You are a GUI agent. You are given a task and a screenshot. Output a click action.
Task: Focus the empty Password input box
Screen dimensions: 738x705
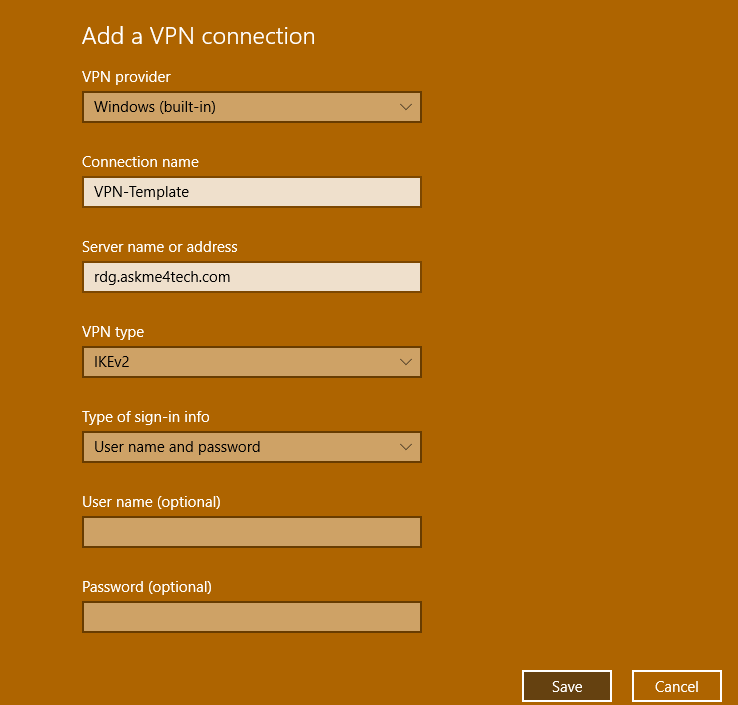point(251,617)
